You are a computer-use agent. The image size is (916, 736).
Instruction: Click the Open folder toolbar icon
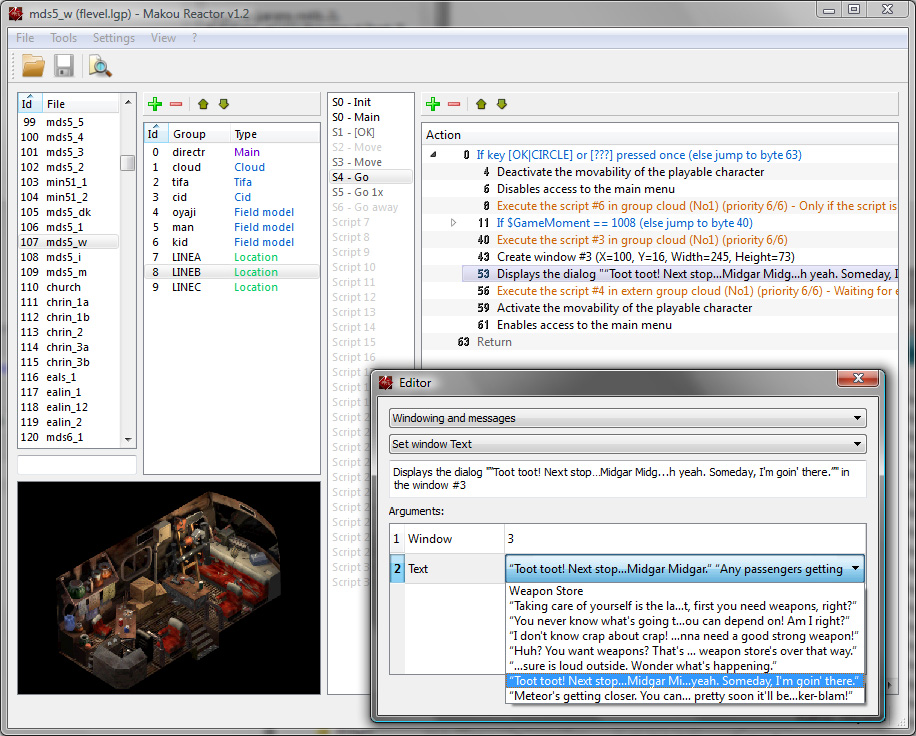pyautogui.click(x=33, y=66)
